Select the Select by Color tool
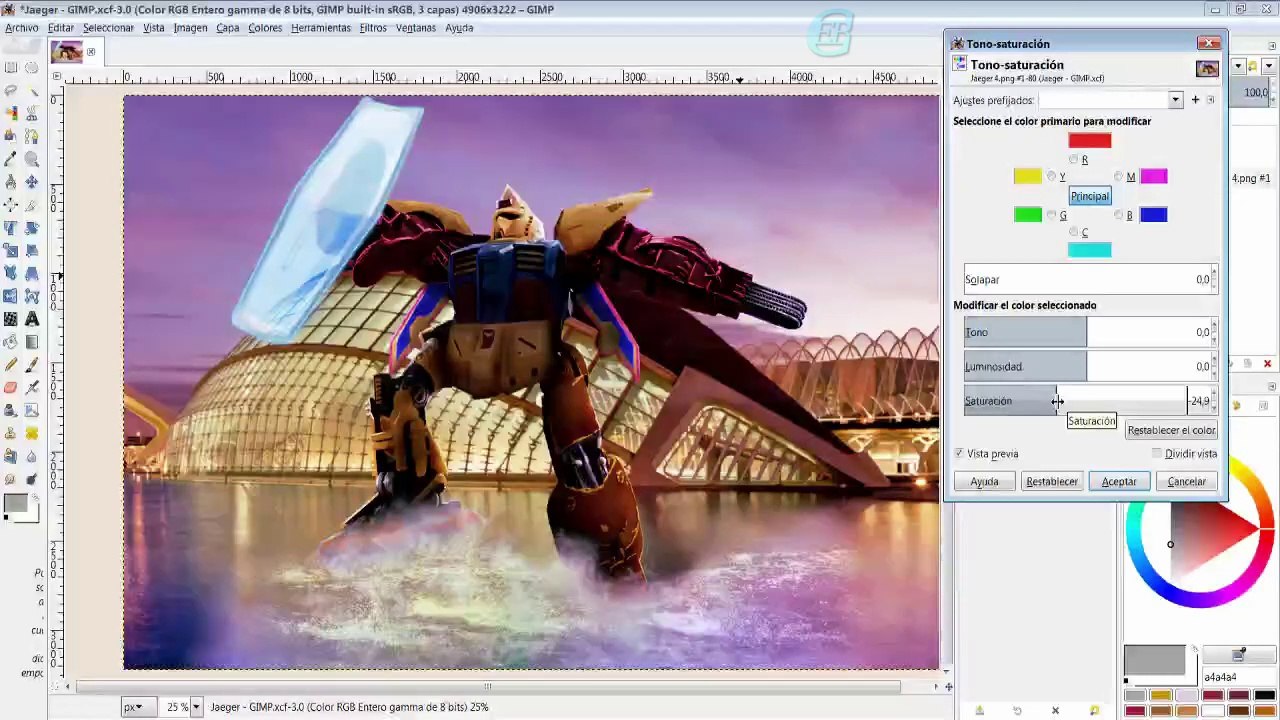 (11, 114)
